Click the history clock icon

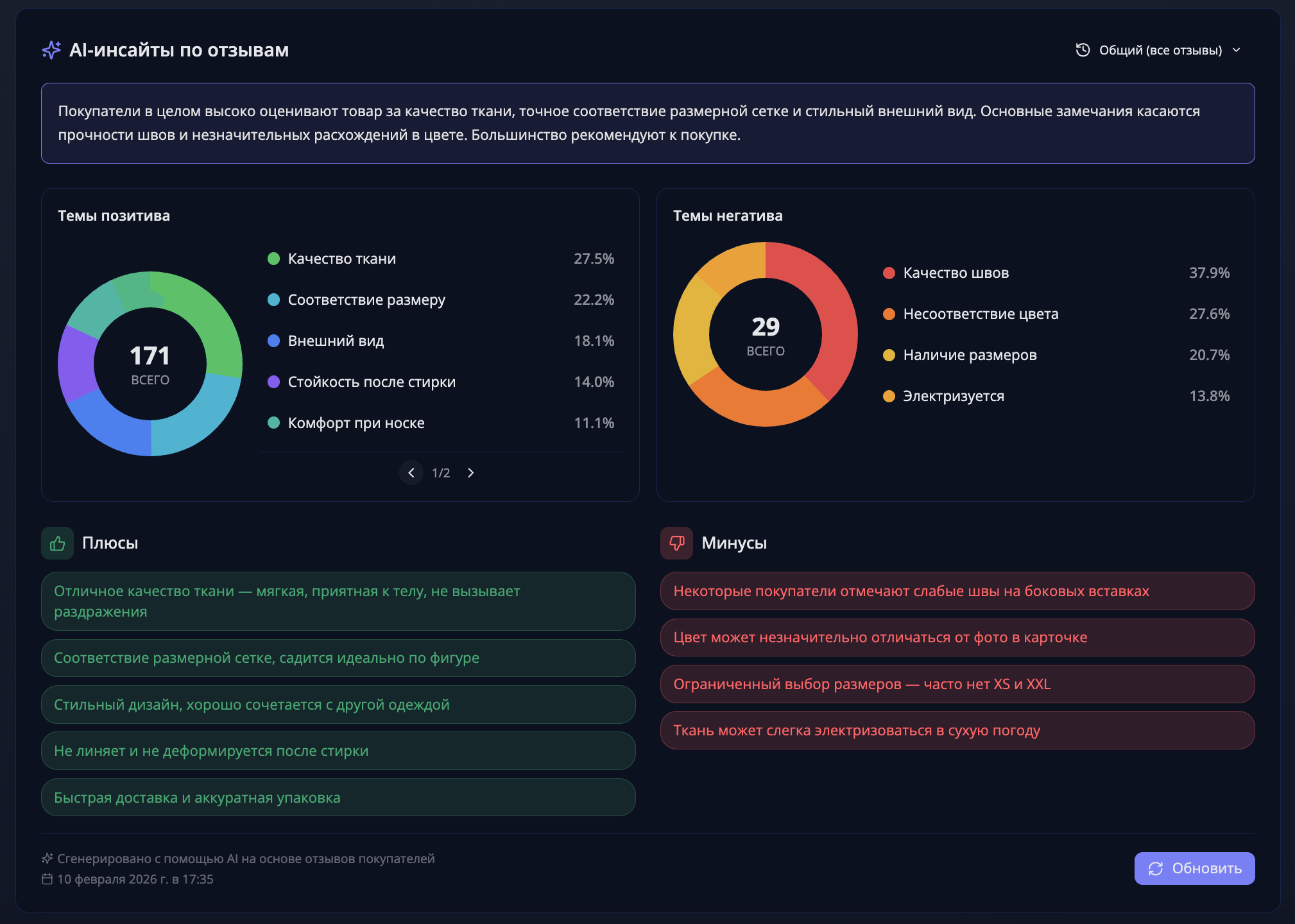pos(1083,50)
